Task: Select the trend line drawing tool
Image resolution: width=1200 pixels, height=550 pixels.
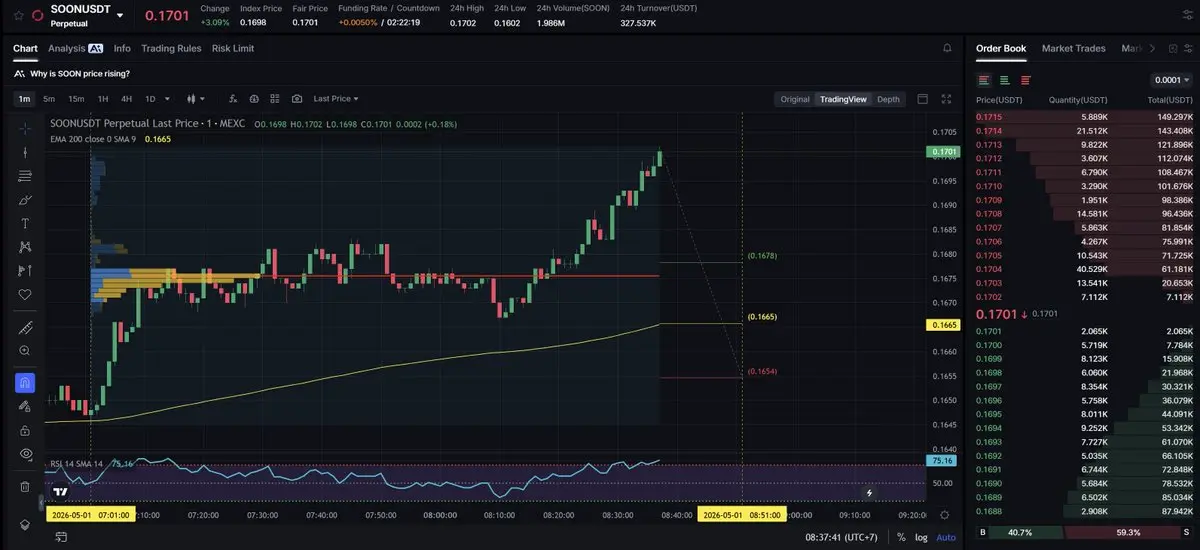Action: pos(25,152)
